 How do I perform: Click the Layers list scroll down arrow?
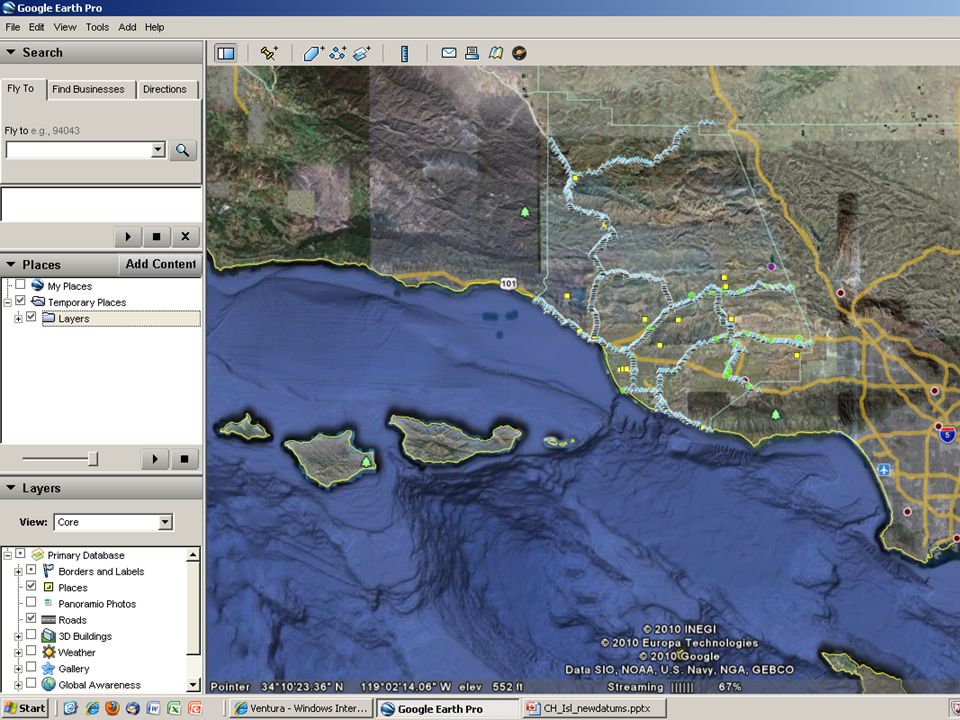(x=193, y=684)
